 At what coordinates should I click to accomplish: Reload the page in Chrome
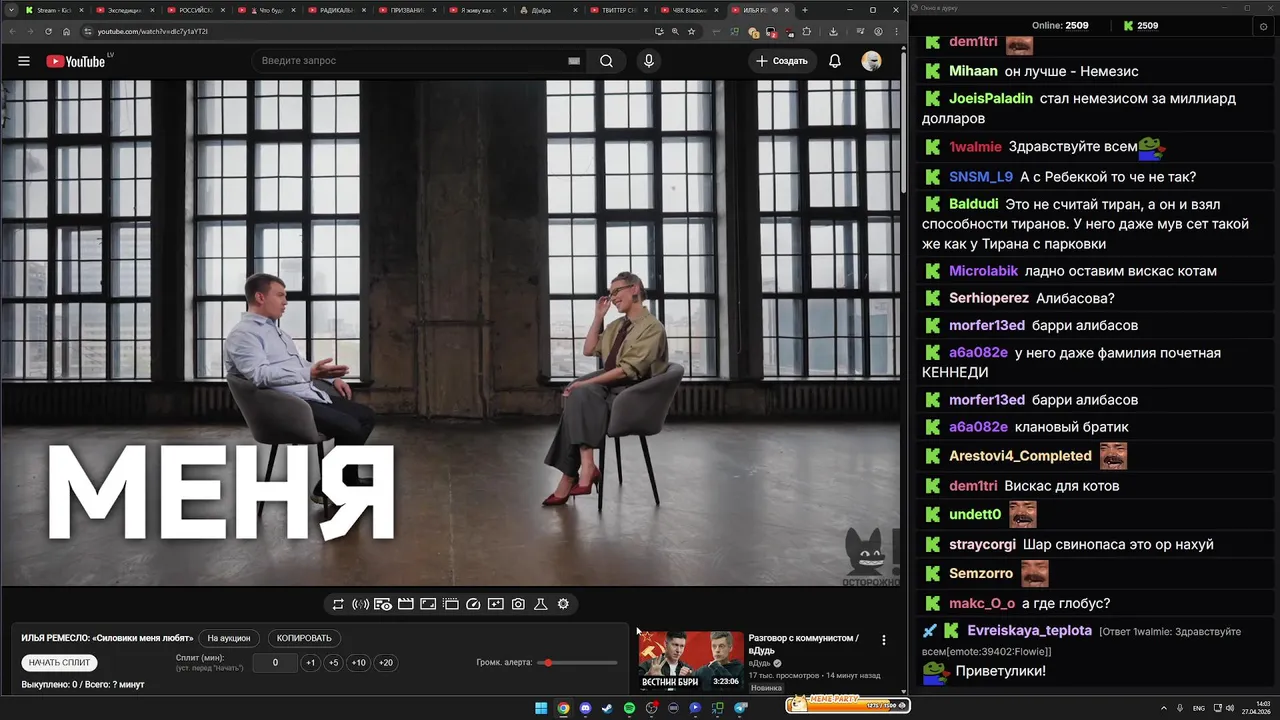pyautogui.click(x=49, y=31)
